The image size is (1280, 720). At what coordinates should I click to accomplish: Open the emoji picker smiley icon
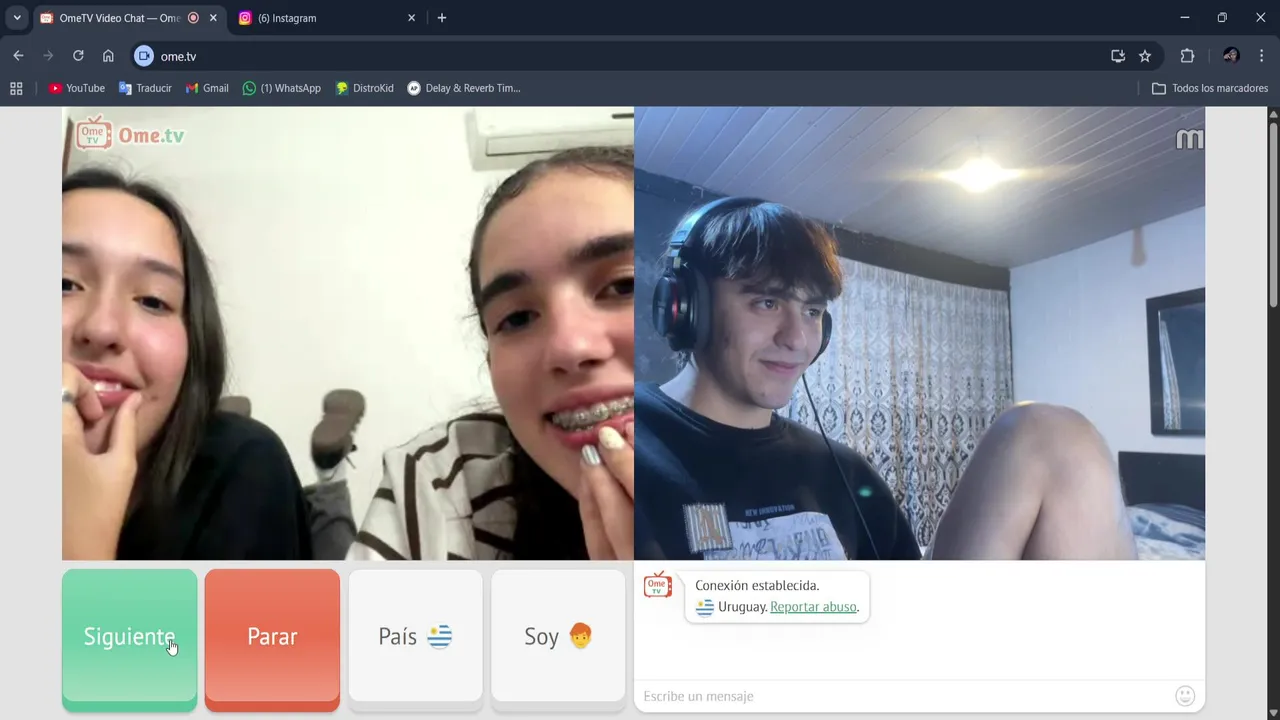pos(1185,696)
